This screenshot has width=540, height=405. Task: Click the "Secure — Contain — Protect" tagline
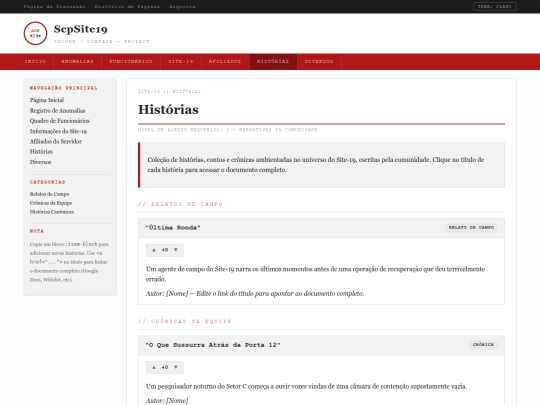[x=102, y=41]
